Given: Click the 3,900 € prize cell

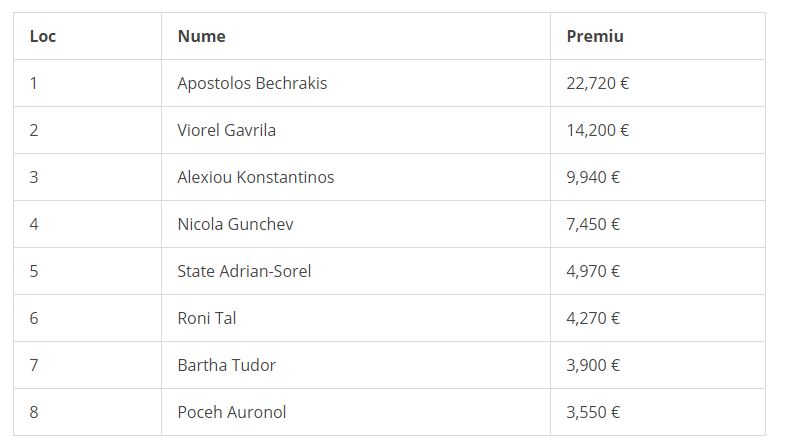Looking at the screenshot, I should tap(593, 365).
